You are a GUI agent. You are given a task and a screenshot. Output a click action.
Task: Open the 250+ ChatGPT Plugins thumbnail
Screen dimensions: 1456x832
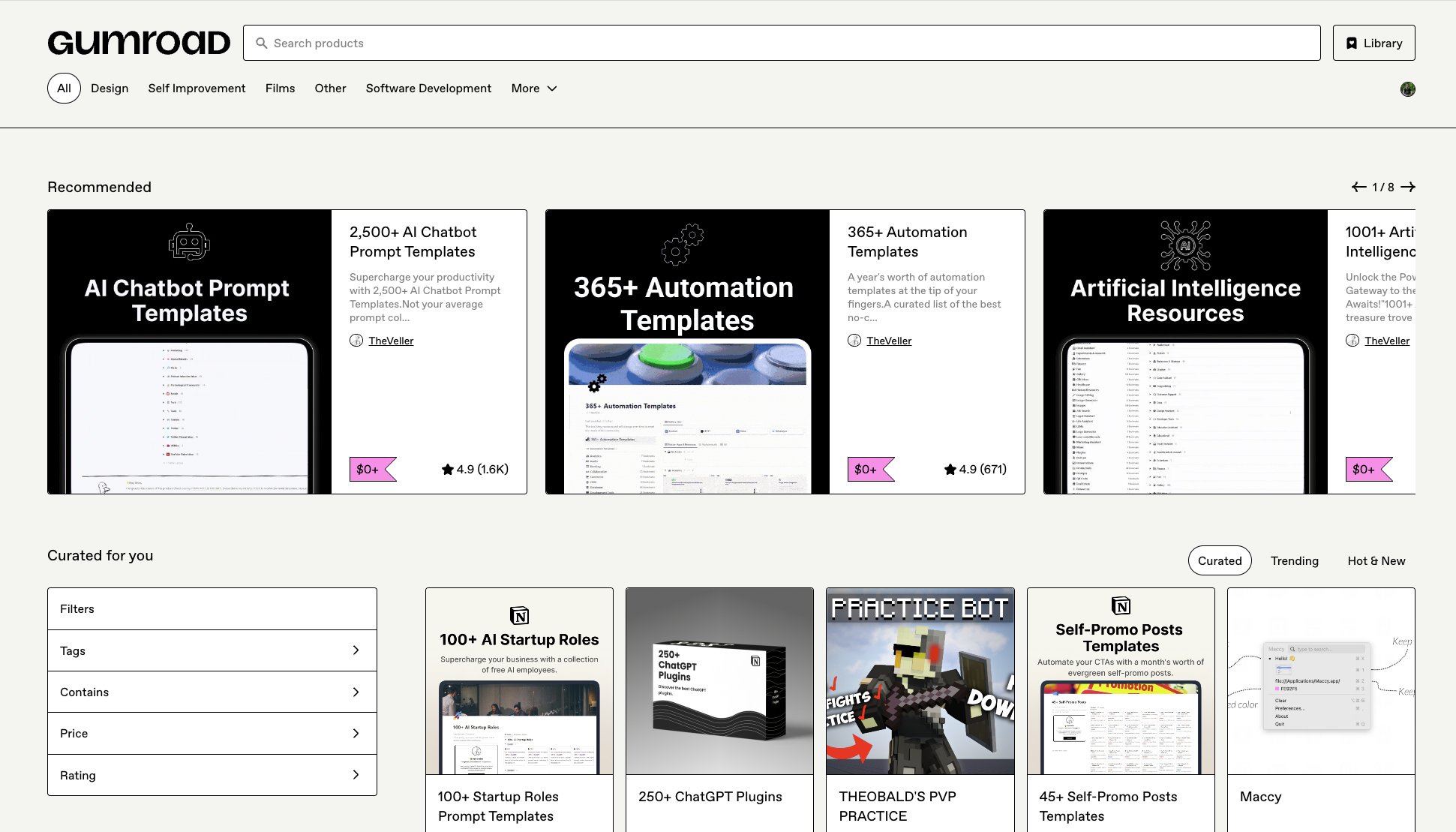[x=719, y=681]
